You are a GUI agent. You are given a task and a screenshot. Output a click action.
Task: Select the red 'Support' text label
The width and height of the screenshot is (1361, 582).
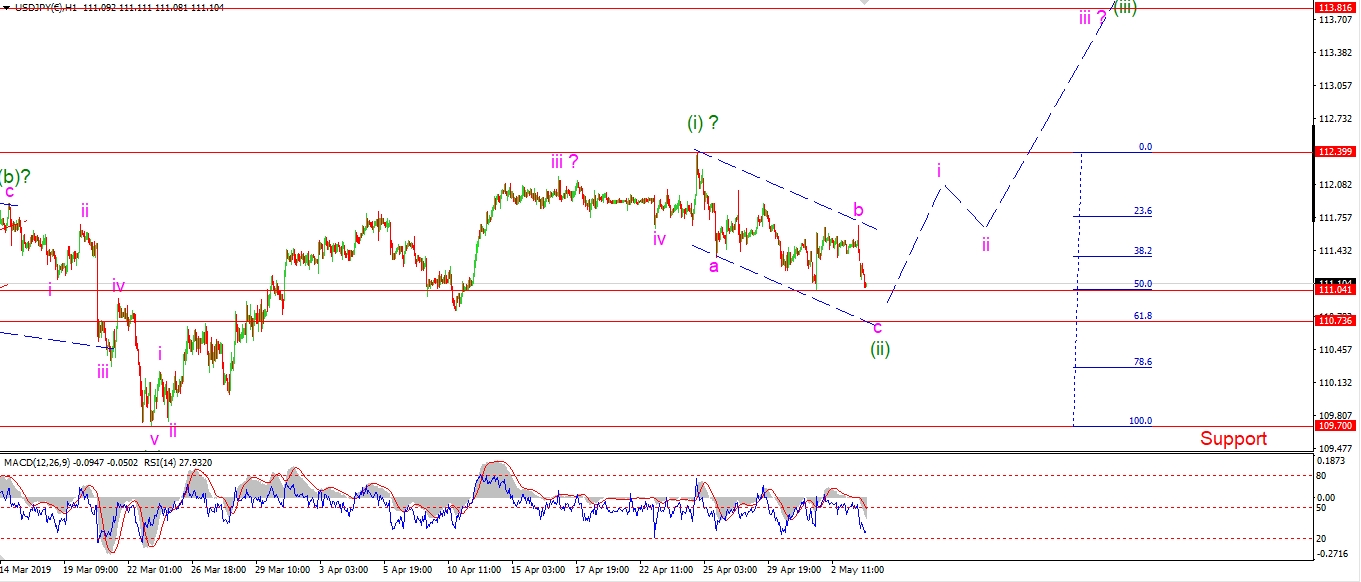[1232, 438]
